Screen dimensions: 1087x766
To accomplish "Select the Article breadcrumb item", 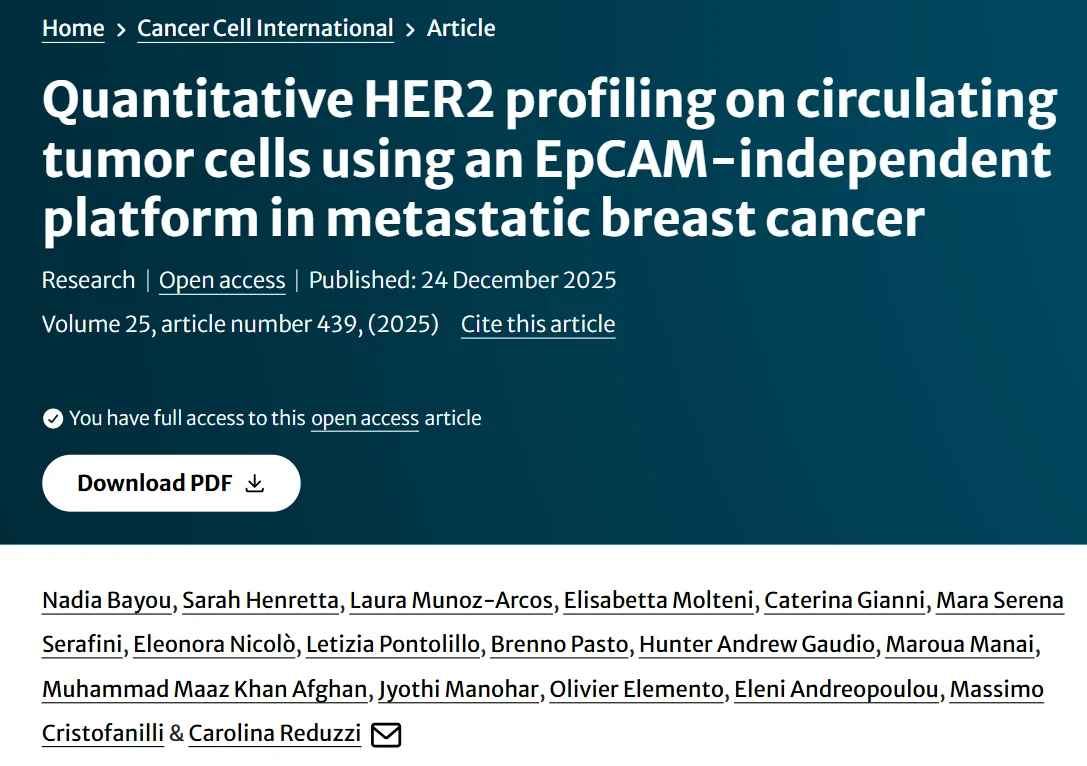I will 461,28.
